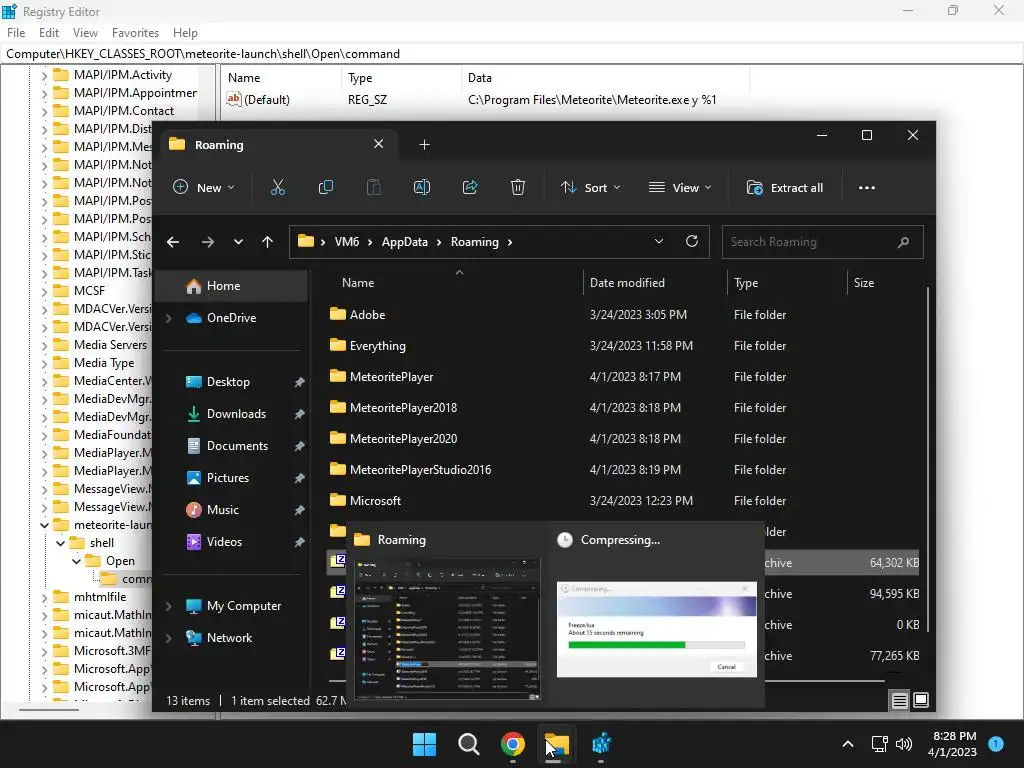This screenshot has width=1024, height=768.
Task: Click the Share icon in Explorer toolbar
Action: click(470, 187)
